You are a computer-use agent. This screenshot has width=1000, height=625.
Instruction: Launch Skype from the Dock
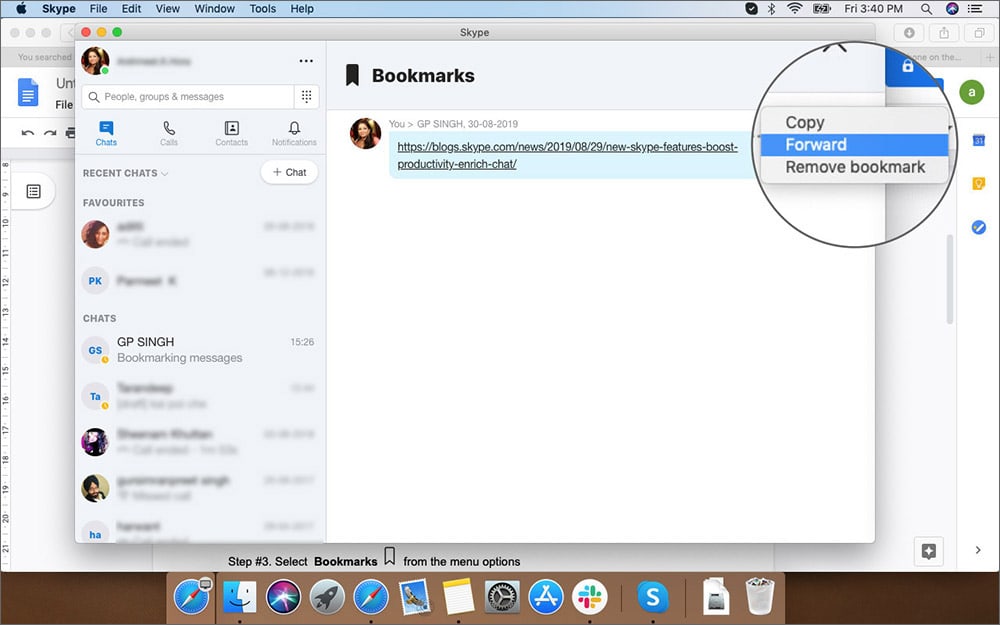[x=652, y=597]
